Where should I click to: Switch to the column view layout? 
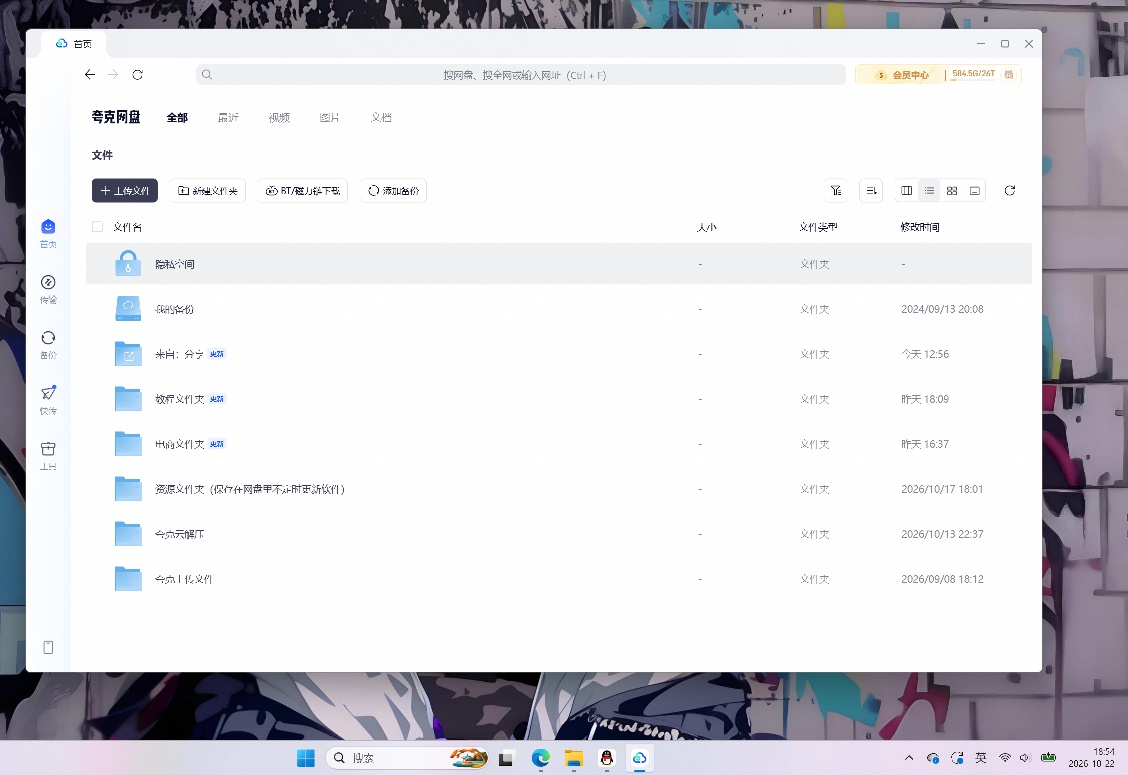[x=906, y=191]
